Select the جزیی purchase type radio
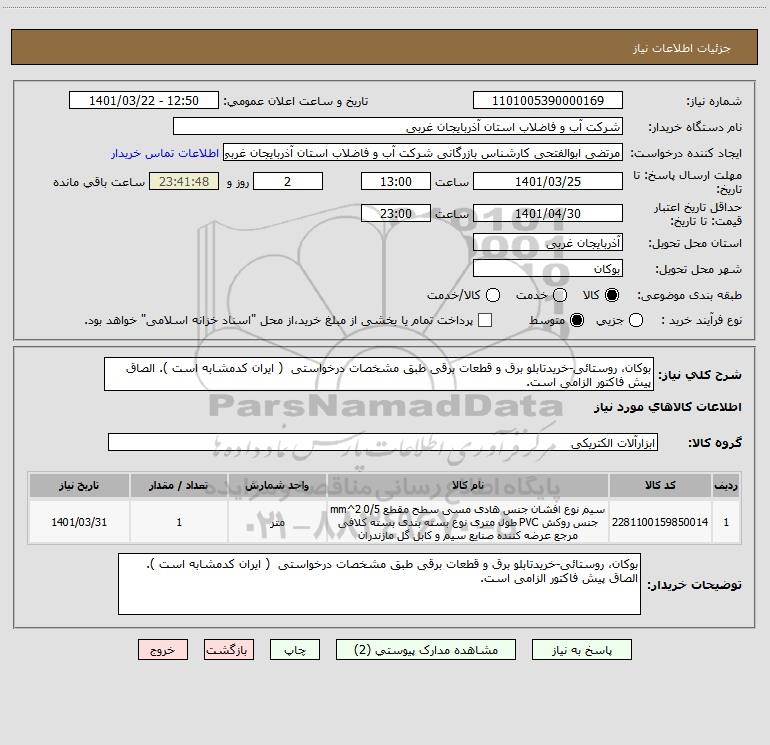Screen dimensions: 770x745 635,320
